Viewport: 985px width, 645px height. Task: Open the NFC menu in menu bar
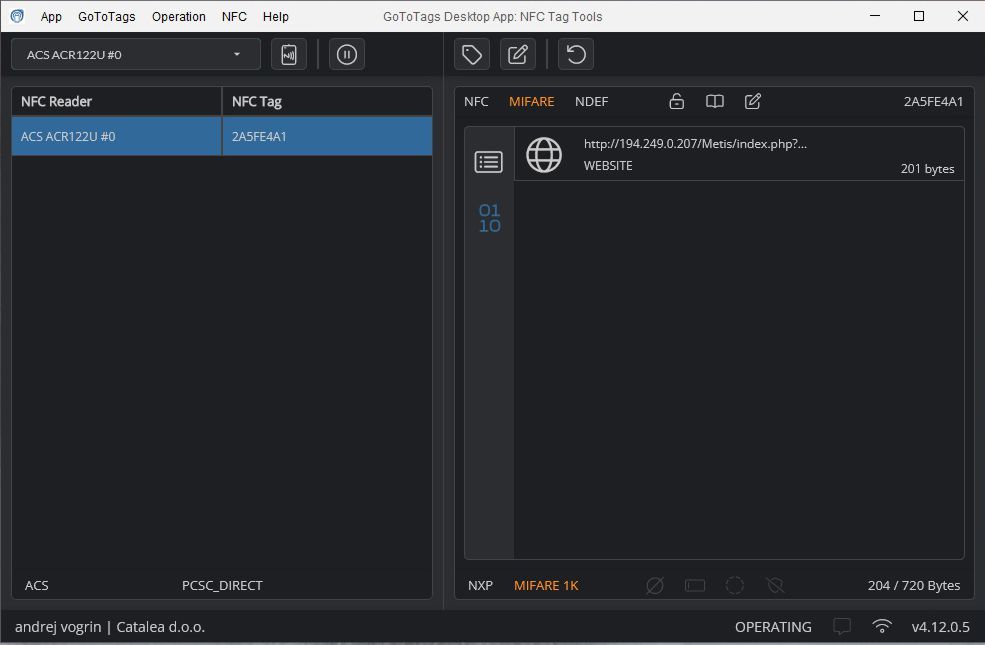click(x=234, y=16)
